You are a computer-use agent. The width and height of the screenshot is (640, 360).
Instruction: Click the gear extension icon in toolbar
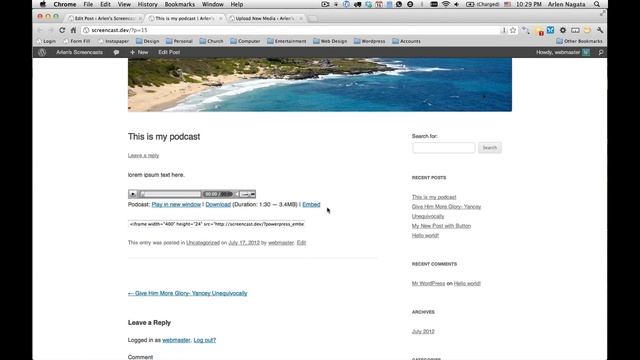563,30
